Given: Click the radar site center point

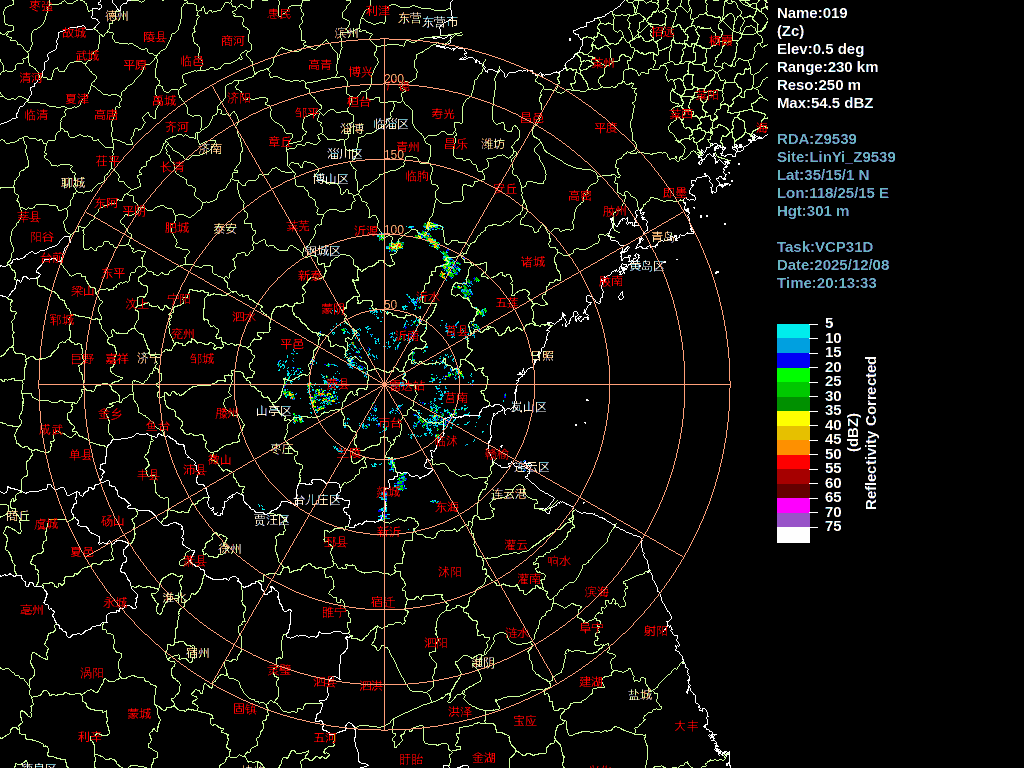Looking at the screenshot, I should [384, 384].
